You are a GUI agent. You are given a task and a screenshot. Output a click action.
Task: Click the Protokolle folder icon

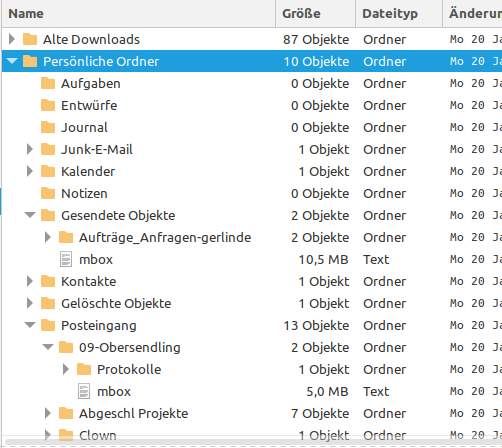(x=84, y=369)
